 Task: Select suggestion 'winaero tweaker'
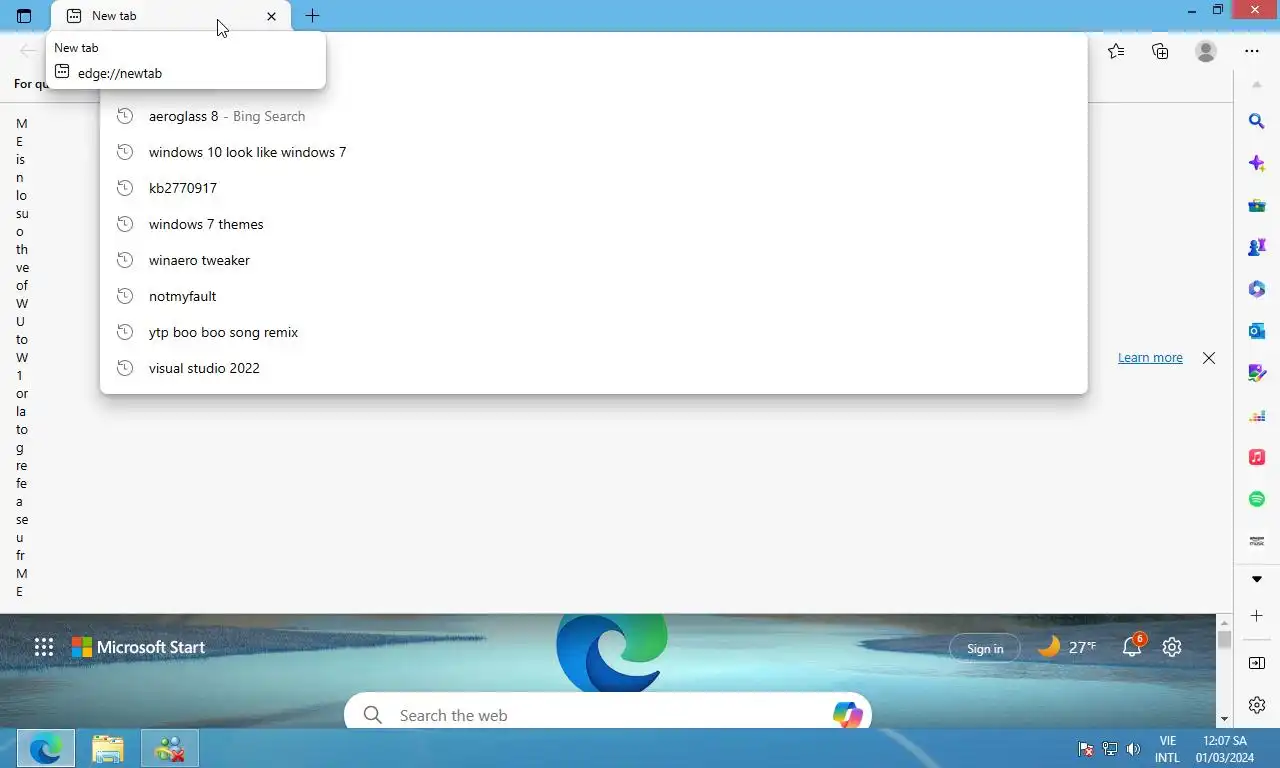point(593,260)
